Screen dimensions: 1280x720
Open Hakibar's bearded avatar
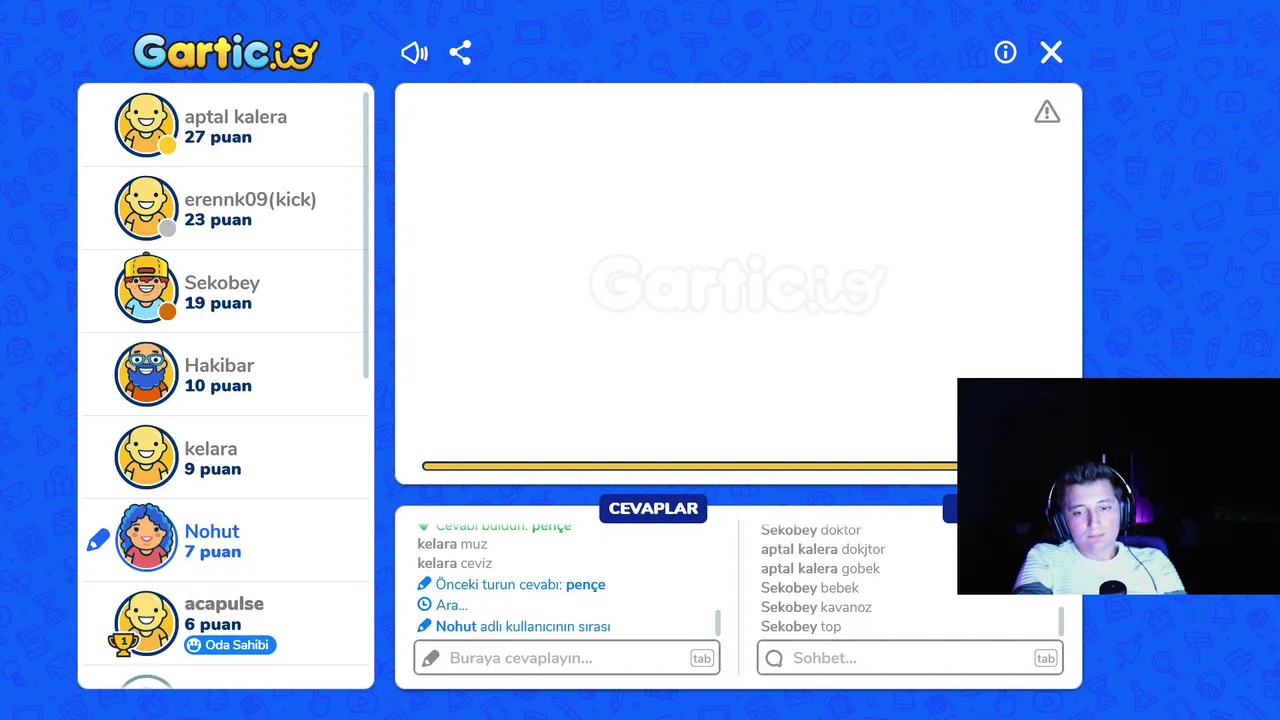[x=147, y=374]
